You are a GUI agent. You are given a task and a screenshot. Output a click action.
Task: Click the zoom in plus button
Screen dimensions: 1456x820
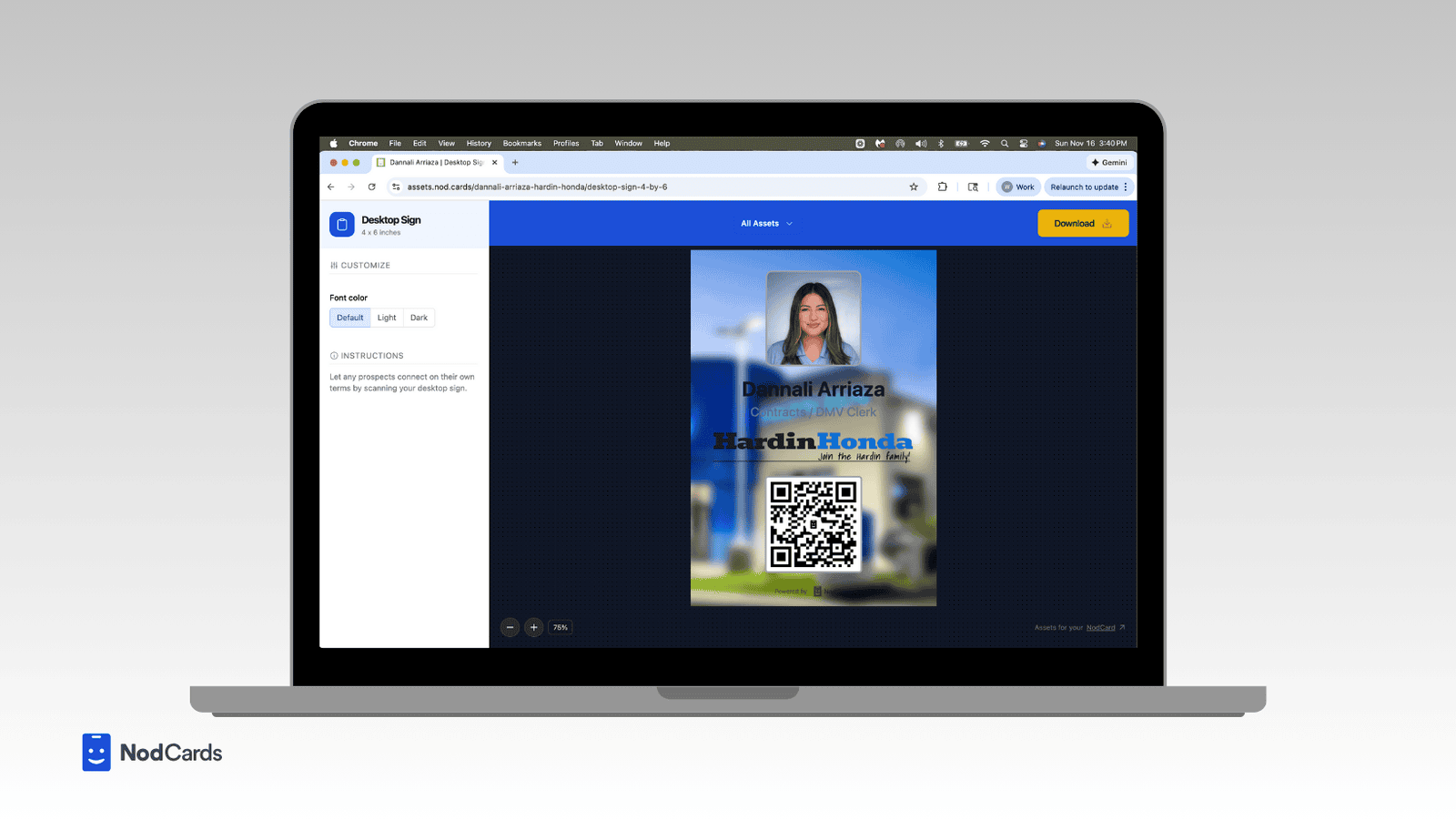tap(534, 627)
